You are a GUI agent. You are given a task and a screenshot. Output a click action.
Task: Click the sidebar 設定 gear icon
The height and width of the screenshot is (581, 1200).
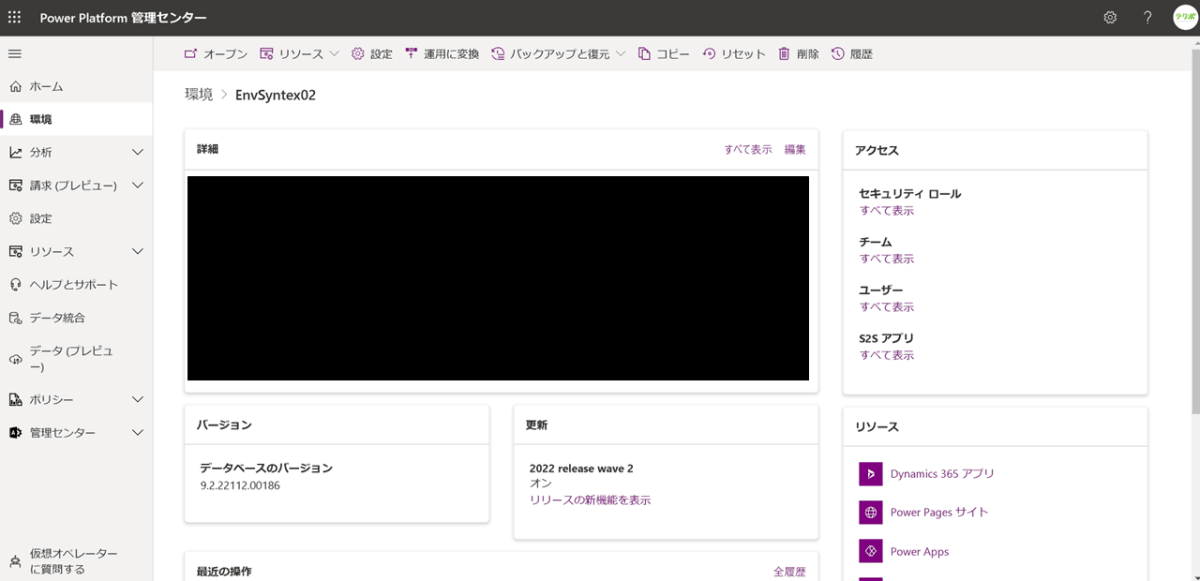[x=15, y=218]
